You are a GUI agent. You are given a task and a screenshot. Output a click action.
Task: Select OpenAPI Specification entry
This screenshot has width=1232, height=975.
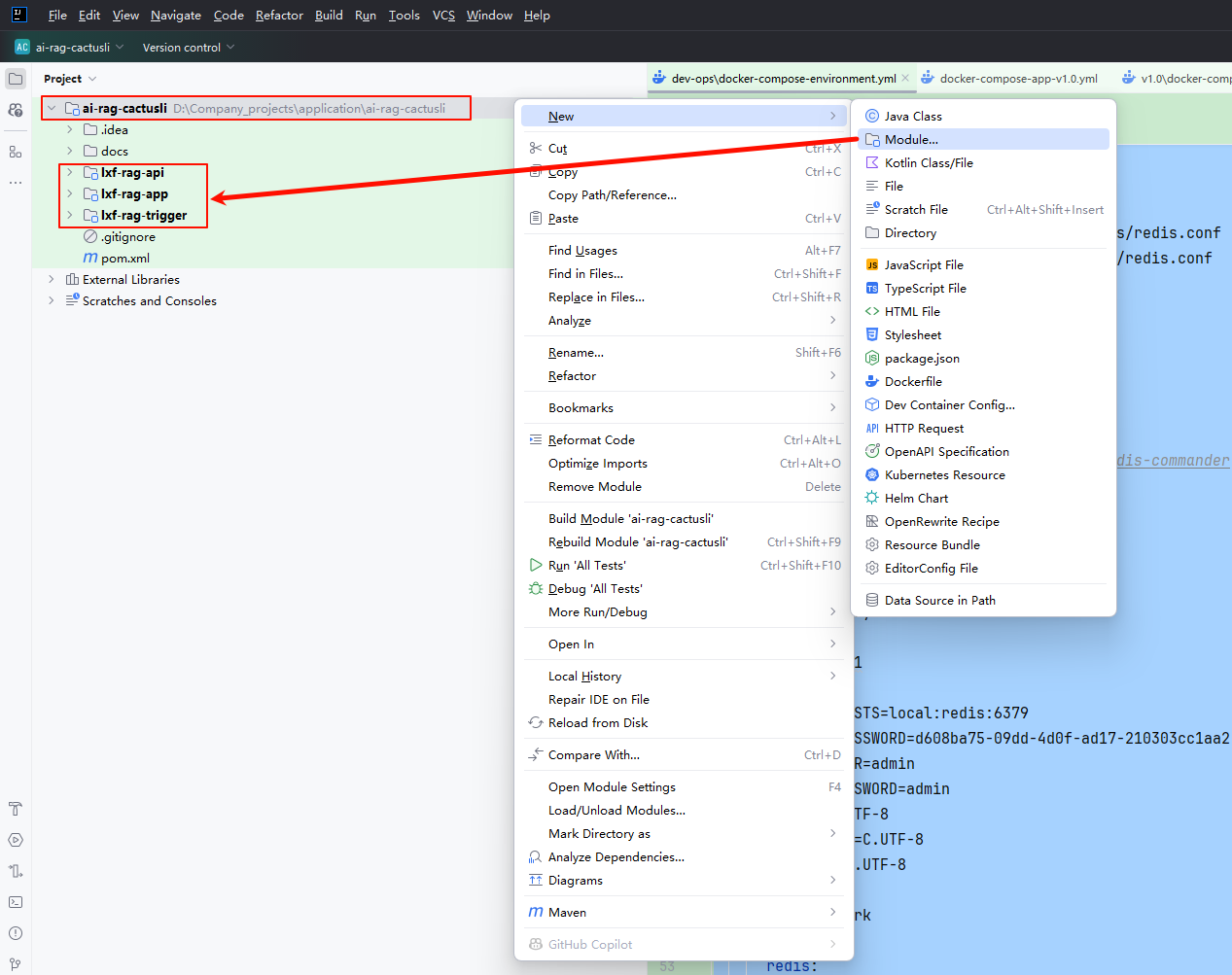[x=983, y=451]
